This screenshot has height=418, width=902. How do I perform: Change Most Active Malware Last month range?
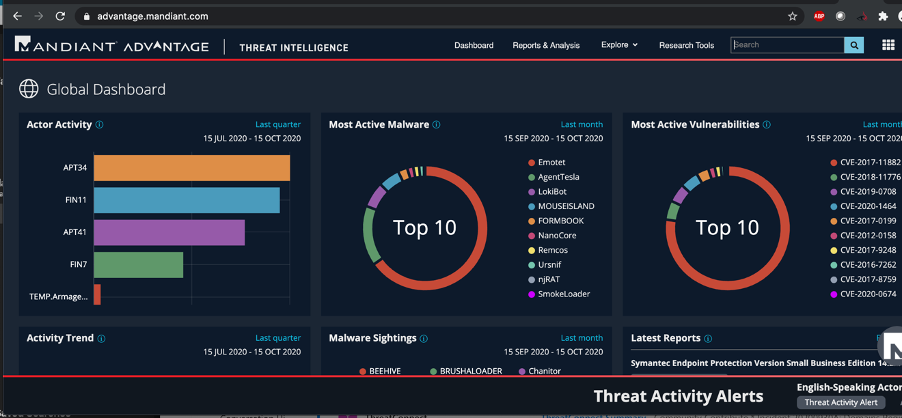coord(582,124)
